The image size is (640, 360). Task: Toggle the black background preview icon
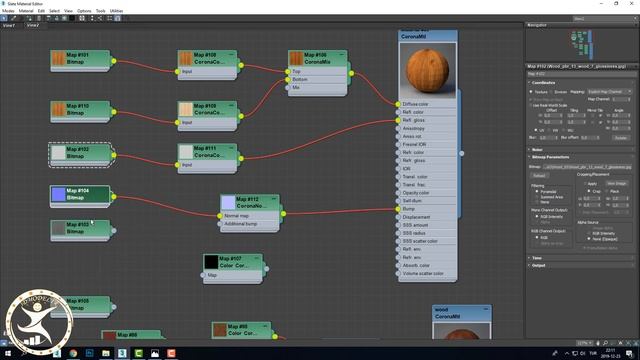click(x=72, y=18)
